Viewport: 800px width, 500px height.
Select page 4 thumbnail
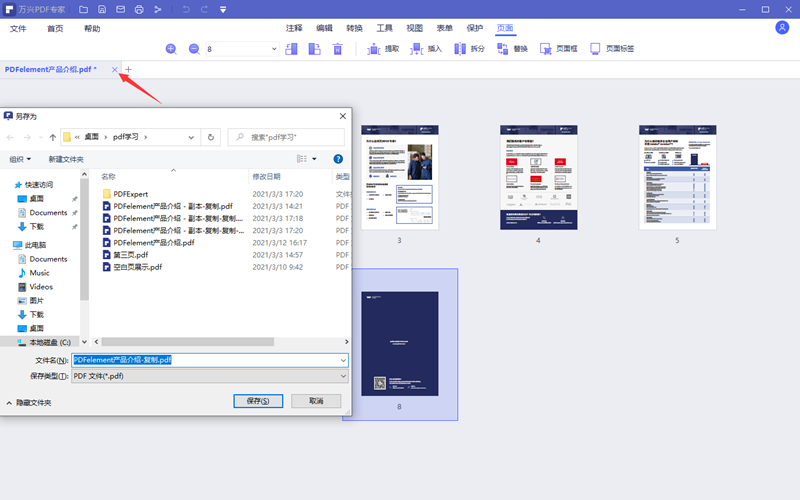point(538,177)
